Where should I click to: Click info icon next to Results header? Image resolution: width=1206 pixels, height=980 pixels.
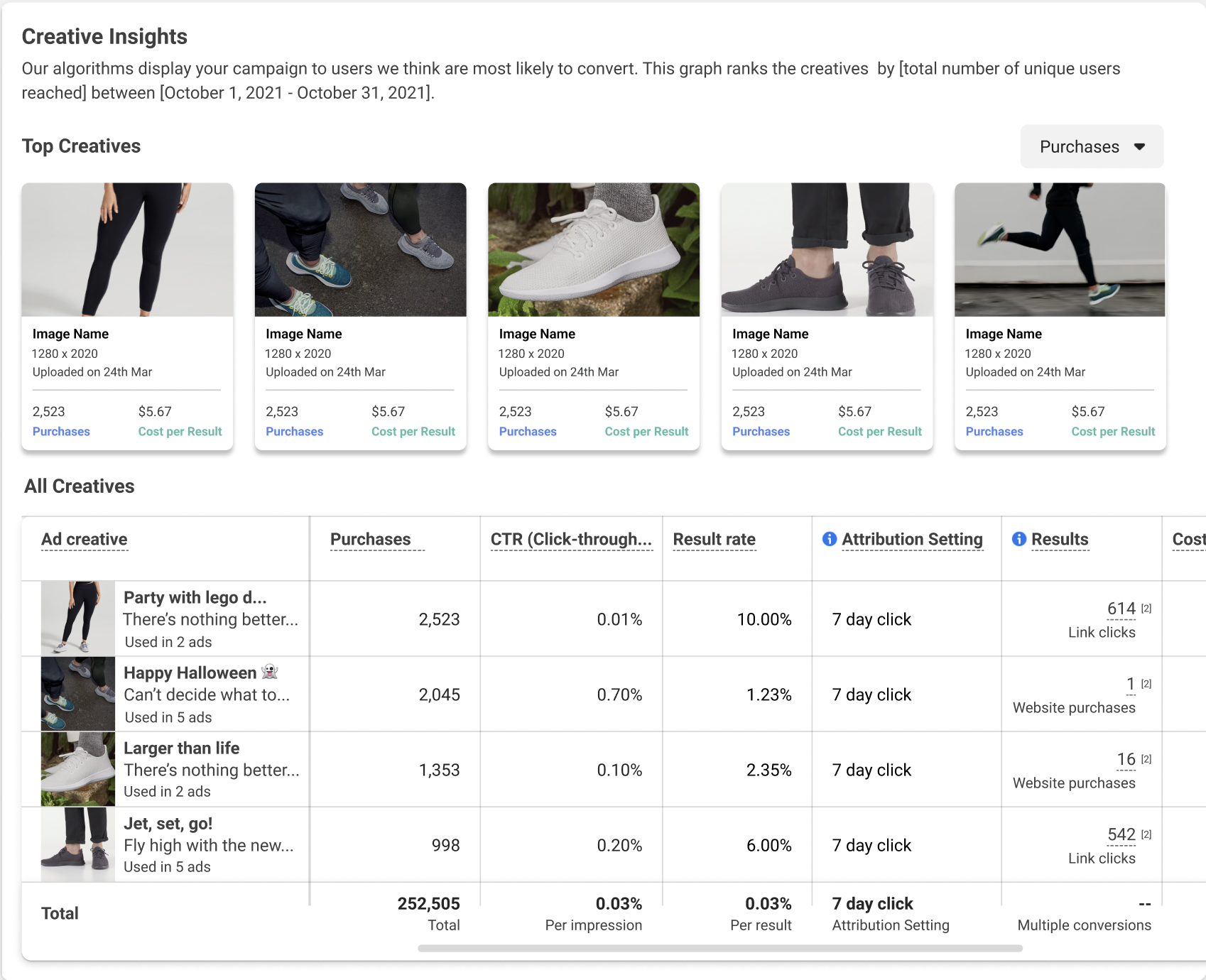pyautogui.click(x=1018, y=539)
